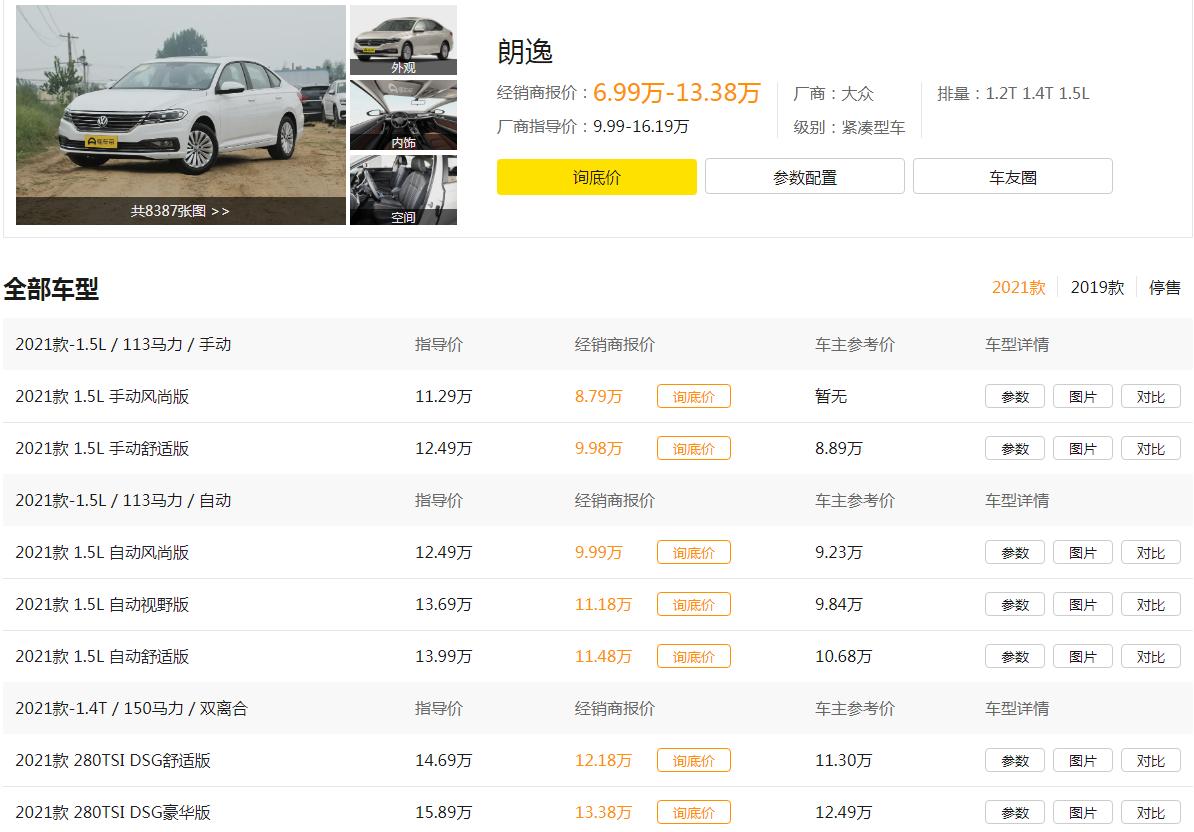View the 内饰 interior thumbnail
The image size is (1194, 832).
(x=403, y=115)
